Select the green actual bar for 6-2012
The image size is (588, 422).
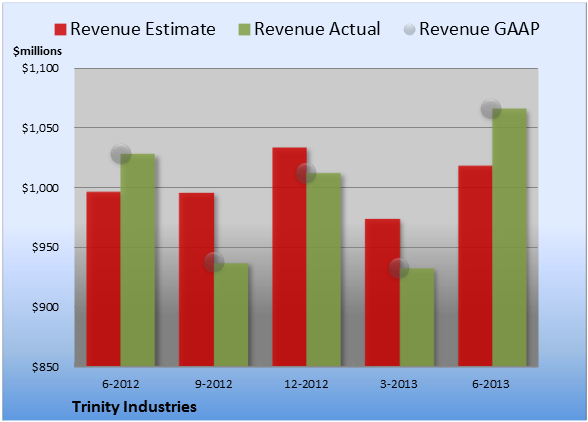click(138, 260)
